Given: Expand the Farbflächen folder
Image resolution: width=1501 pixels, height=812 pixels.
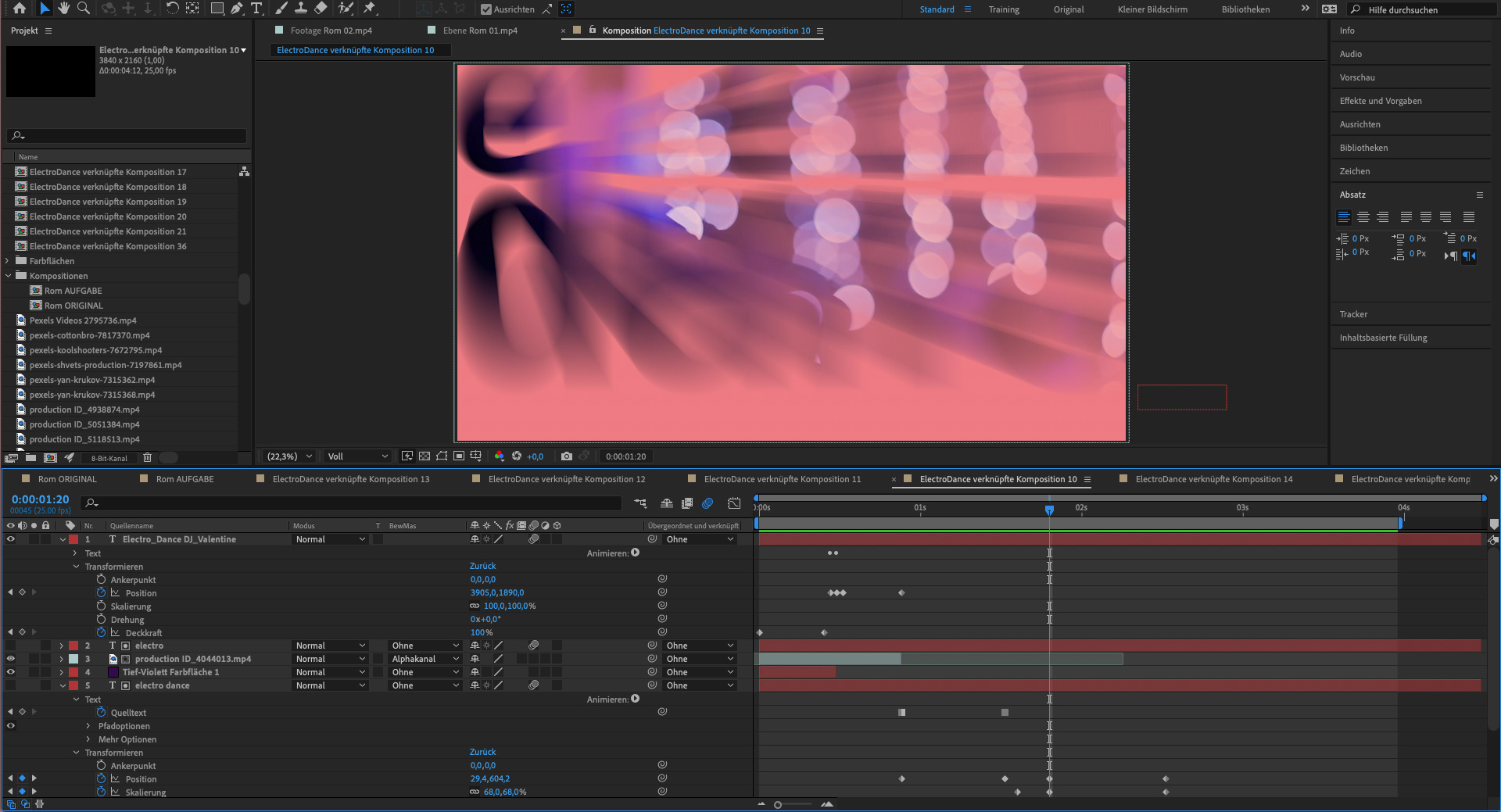Looking at the screenshot, I should (x=8, y=261).
